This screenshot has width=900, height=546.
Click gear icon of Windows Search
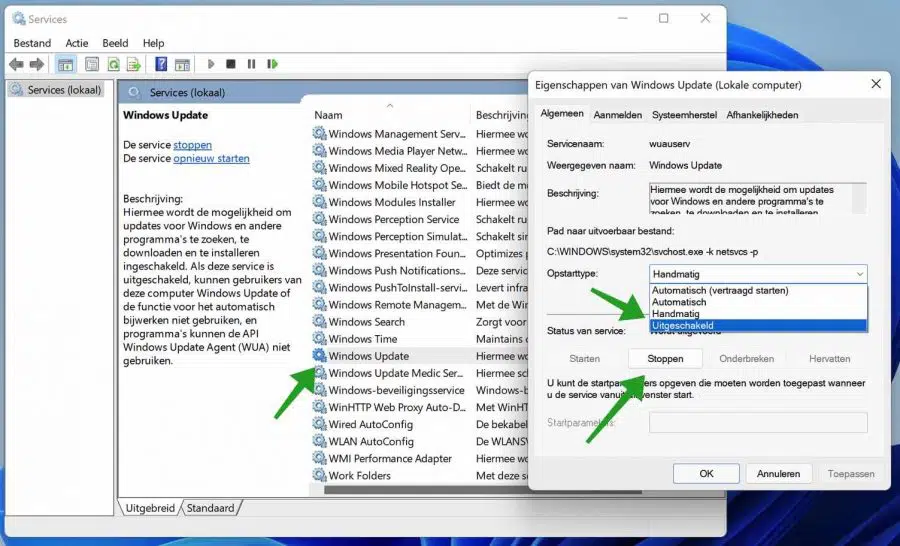(319, 322)
